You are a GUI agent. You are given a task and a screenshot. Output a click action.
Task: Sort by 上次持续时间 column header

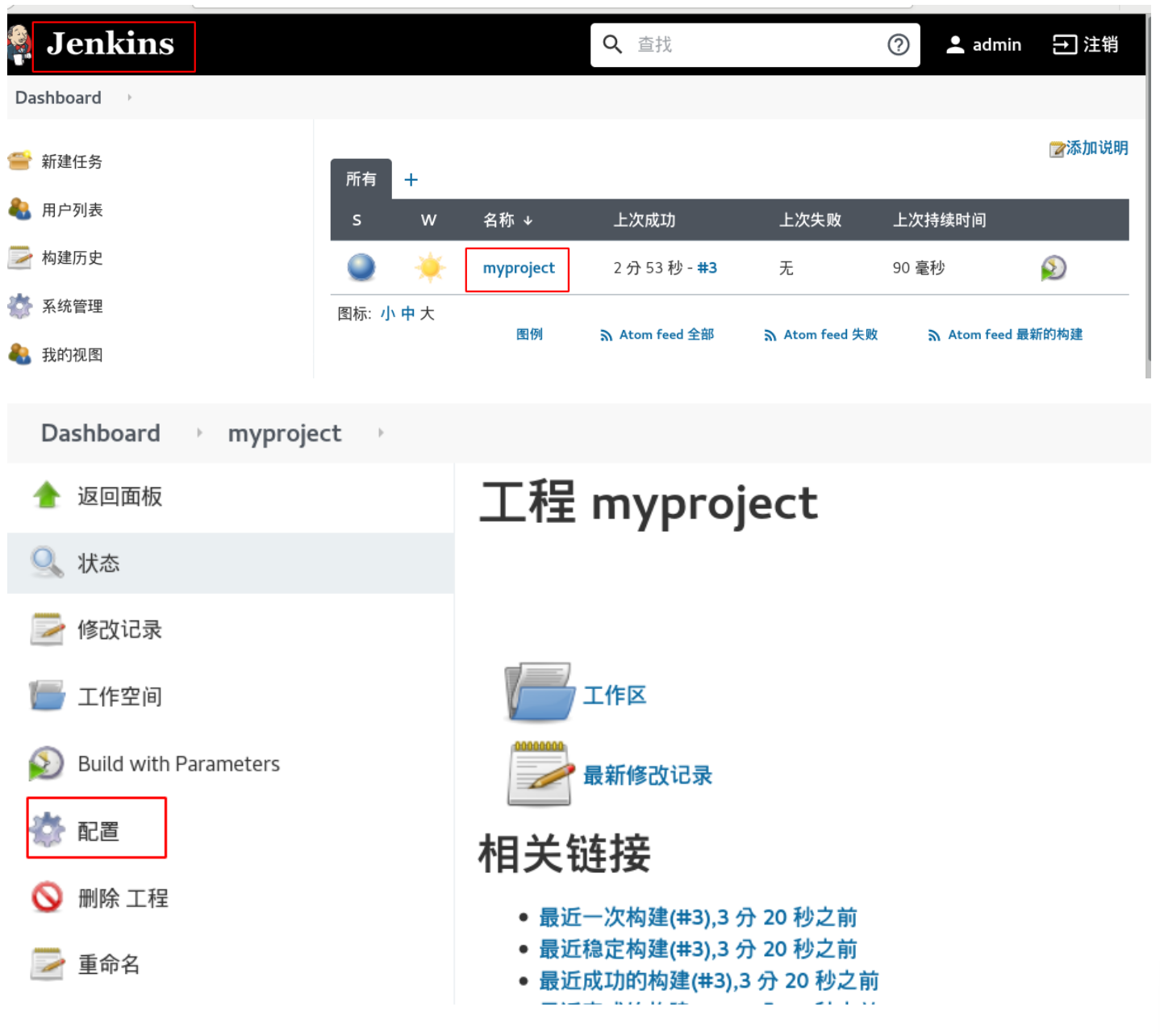pyautogui.click(x=939, y=220)
